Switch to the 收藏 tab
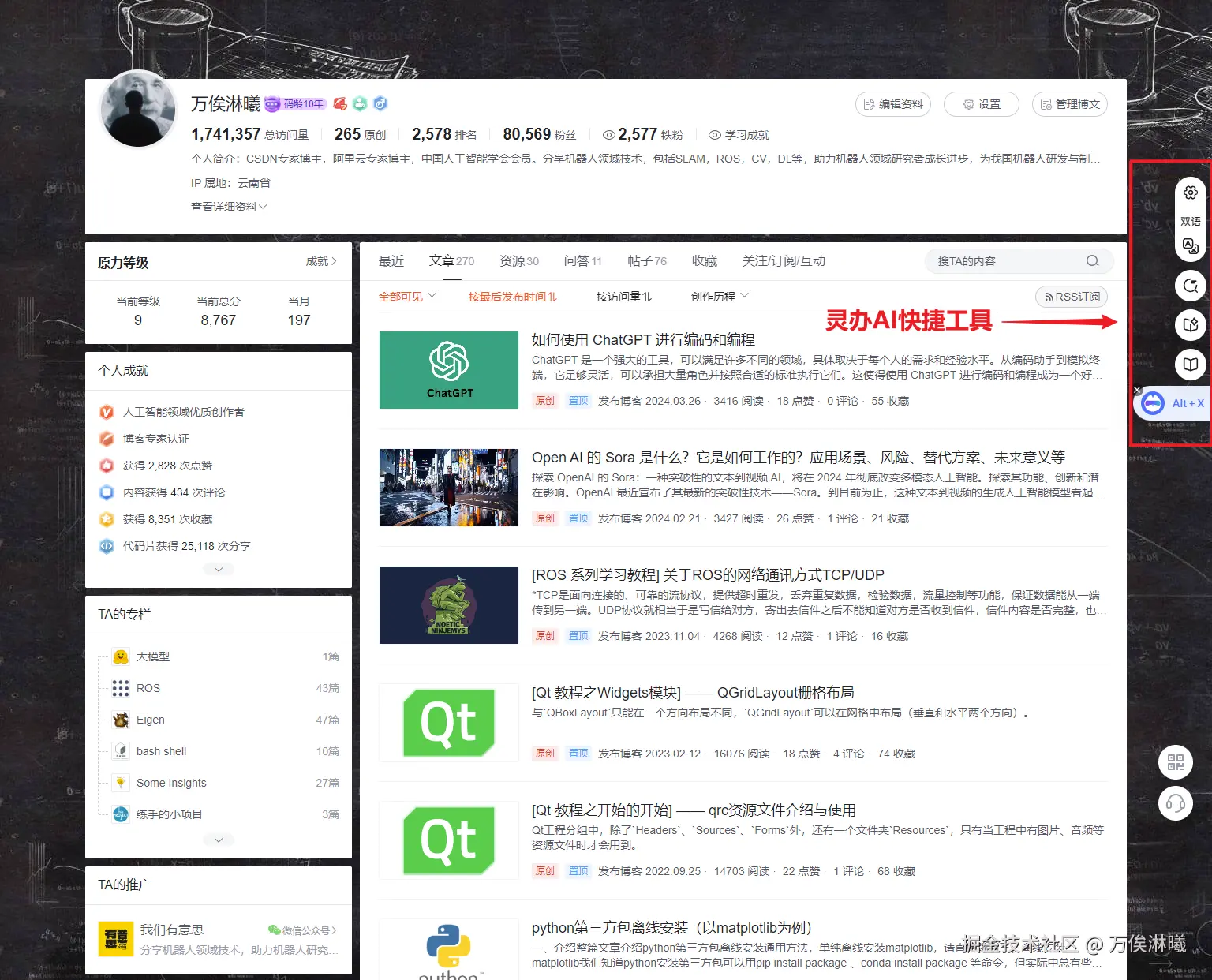 (705, 261)
